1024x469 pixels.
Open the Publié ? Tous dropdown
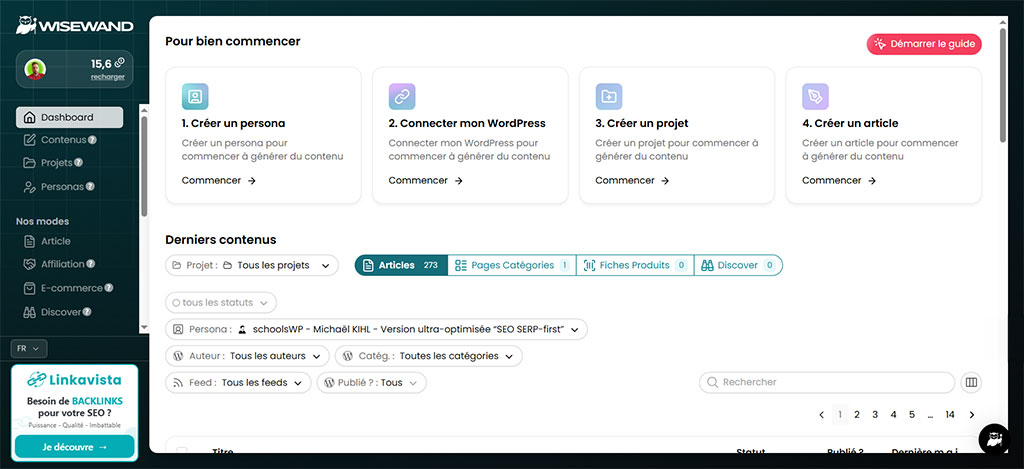(x=372, y=383)
